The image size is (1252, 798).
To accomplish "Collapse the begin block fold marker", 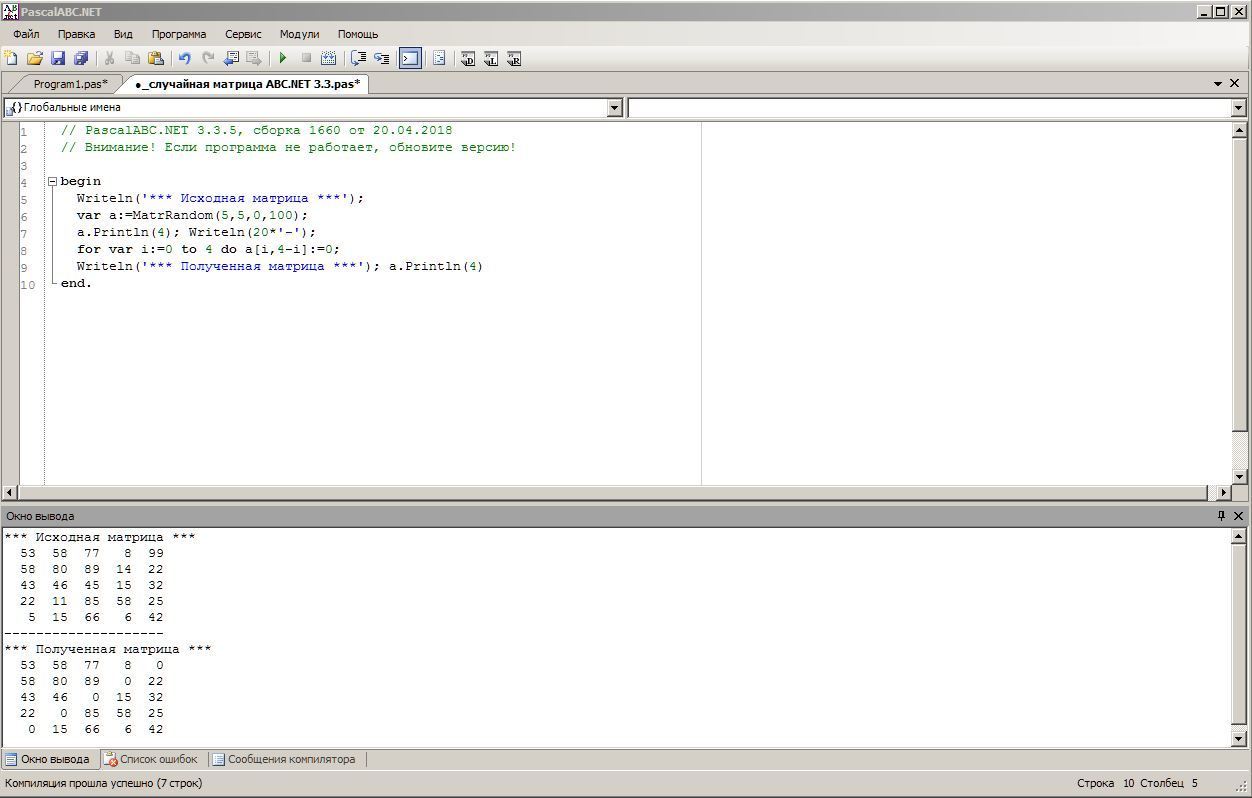I will point(52,182).
